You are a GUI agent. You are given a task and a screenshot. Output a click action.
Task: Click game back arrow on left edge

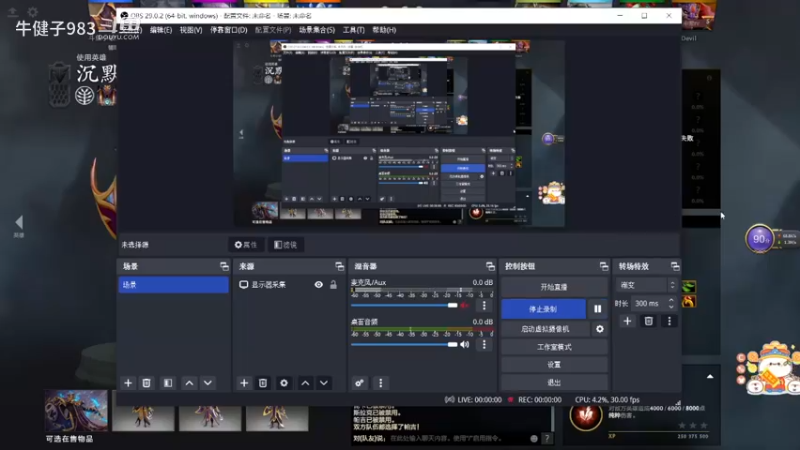pos(19,222)
